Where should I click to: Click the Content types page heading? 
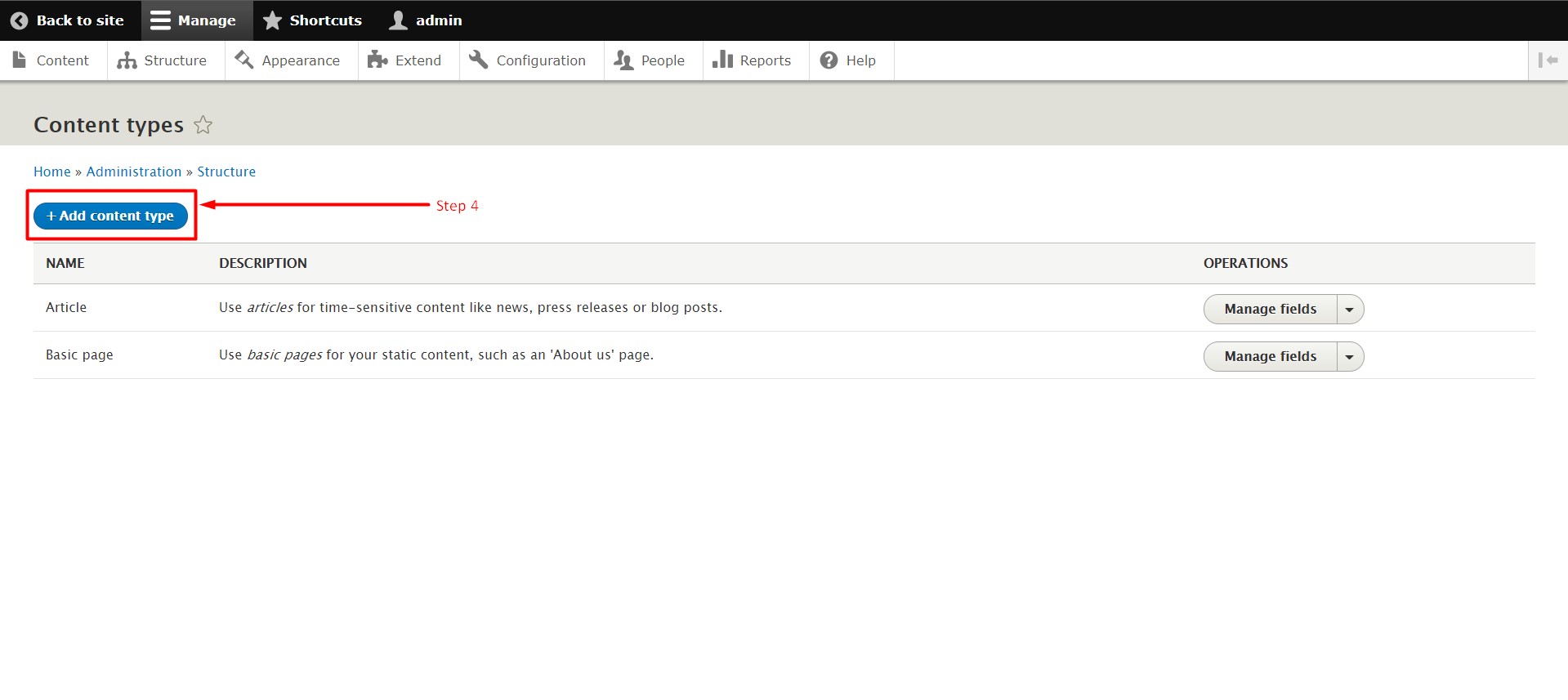(x=109, y=125)
